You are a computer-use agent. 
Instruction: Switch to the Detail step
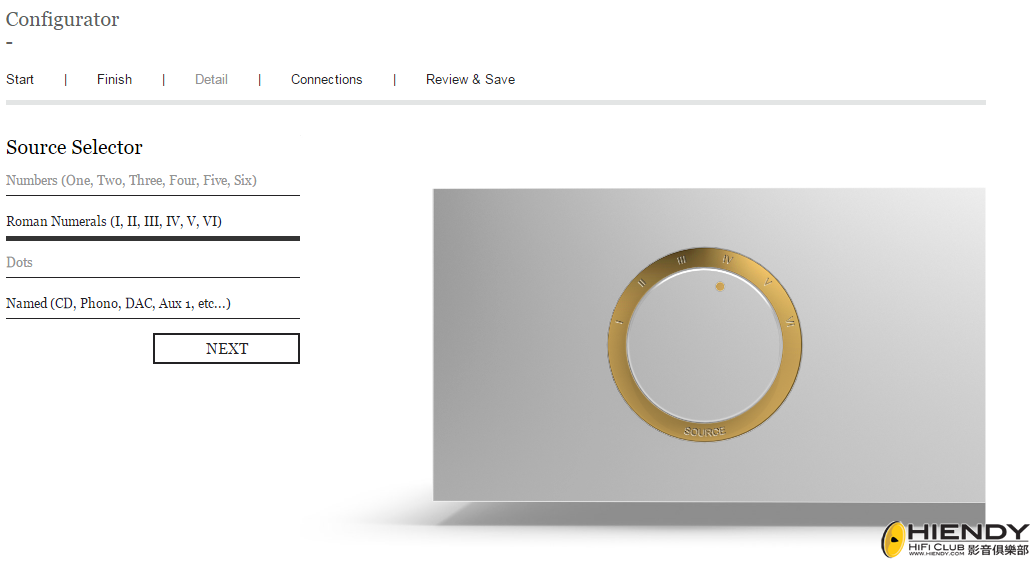click(211, 79)
